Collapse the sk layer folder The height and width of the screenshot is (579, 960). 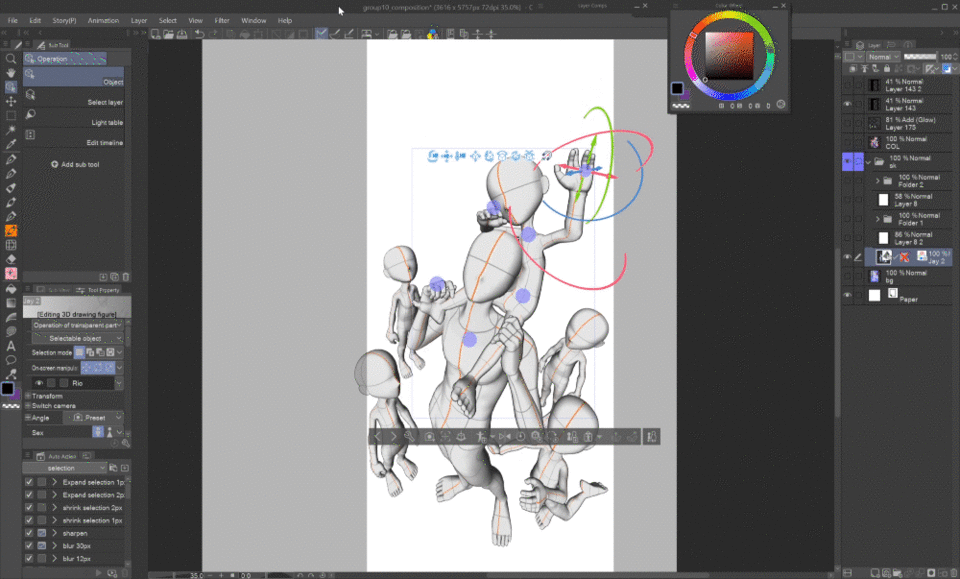pyautogui.click(x=868, y=162)
